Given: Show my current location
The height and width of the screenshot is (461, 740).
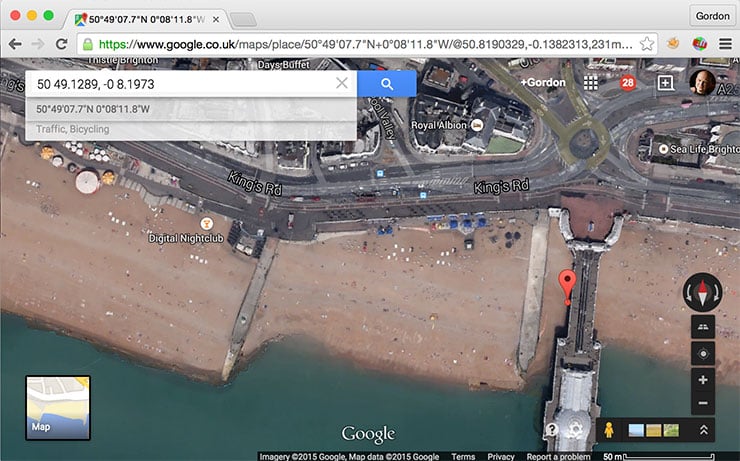Looking at the screenshot, I should pyautogui.click(x=701, y=353).
